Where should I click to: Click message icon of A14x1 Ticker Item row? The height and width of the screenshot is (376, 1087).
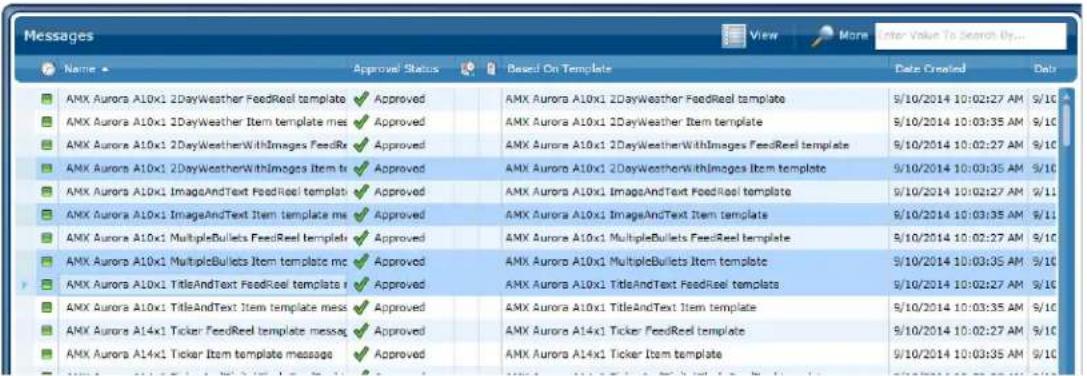[47, 354]
